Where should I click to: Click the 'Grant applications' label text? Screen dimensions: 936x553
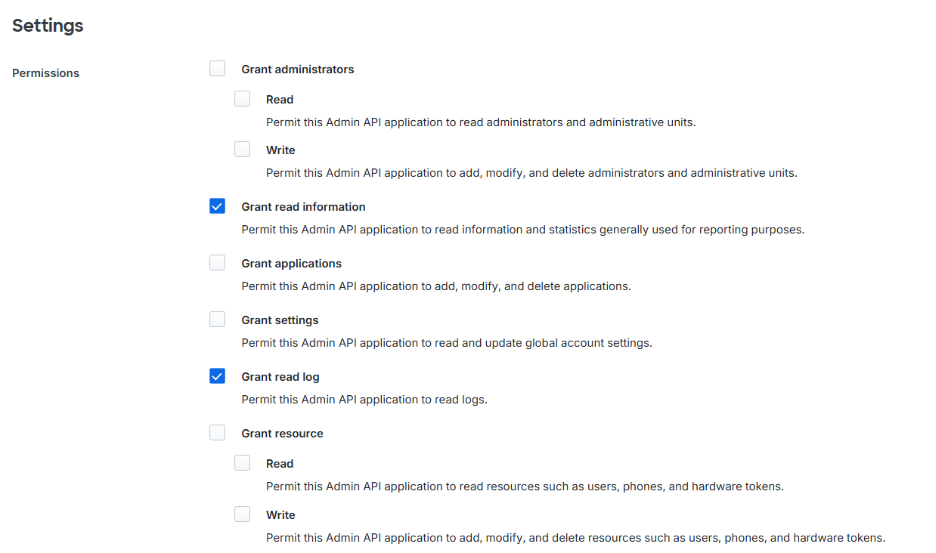click(291, 264)
